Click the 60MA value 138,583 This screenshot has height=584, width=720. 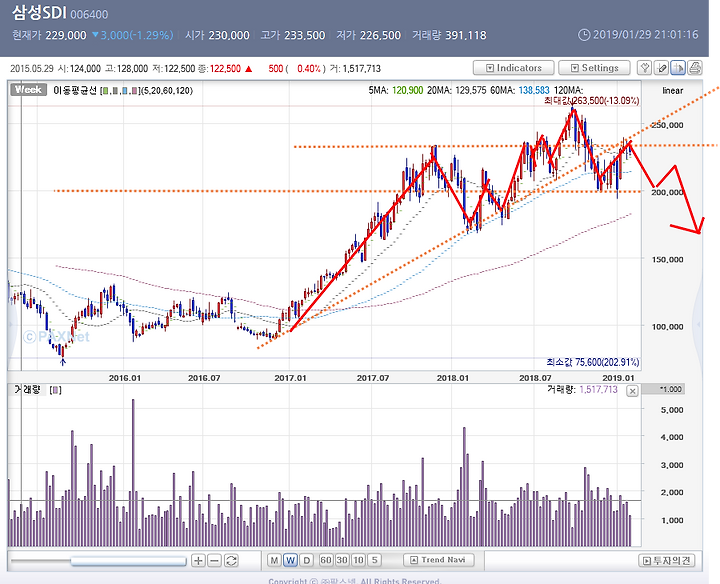click(x=534, y=90)
